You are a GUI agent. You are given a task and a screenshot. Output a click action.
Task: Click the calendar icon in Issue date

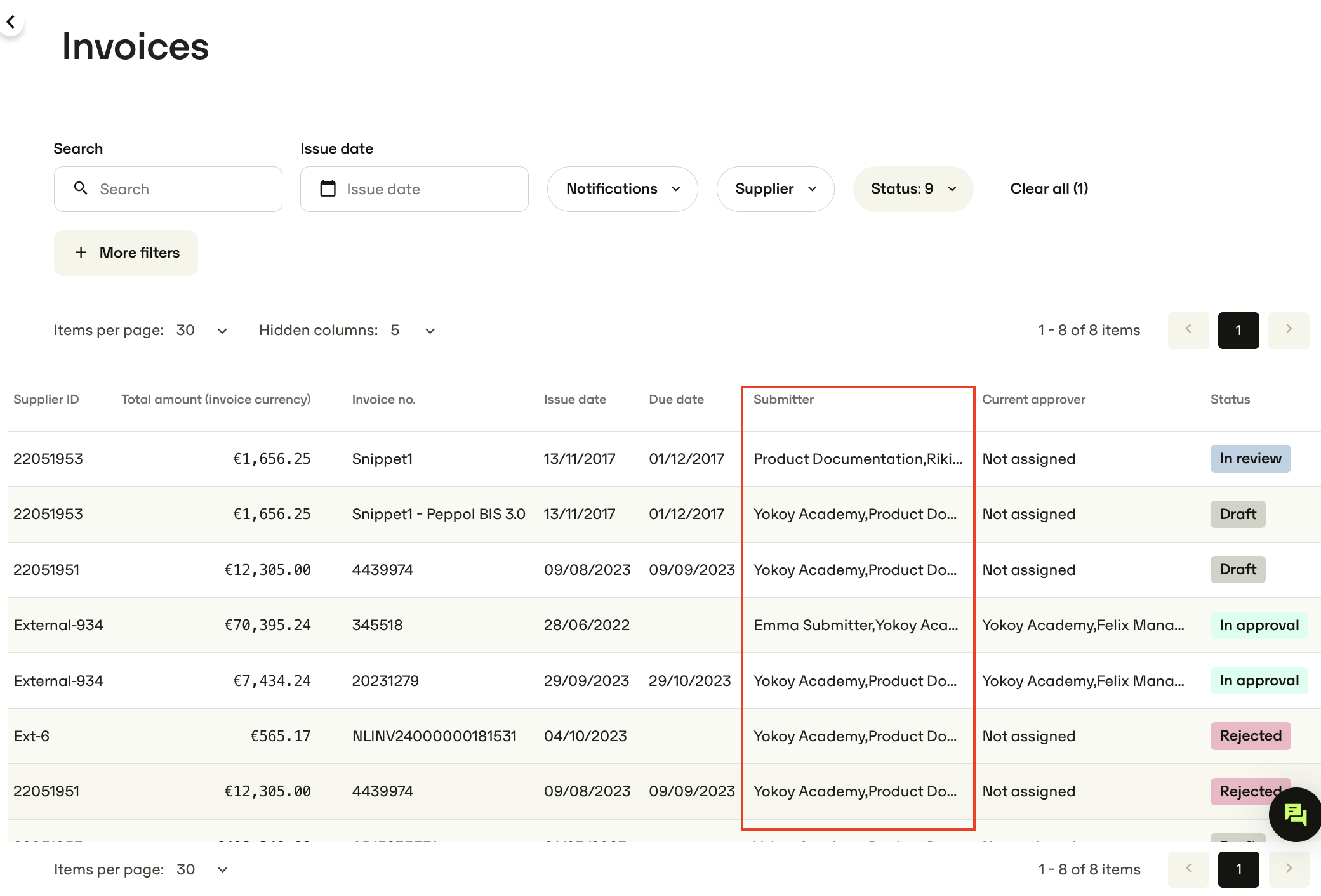coord(328,188)
